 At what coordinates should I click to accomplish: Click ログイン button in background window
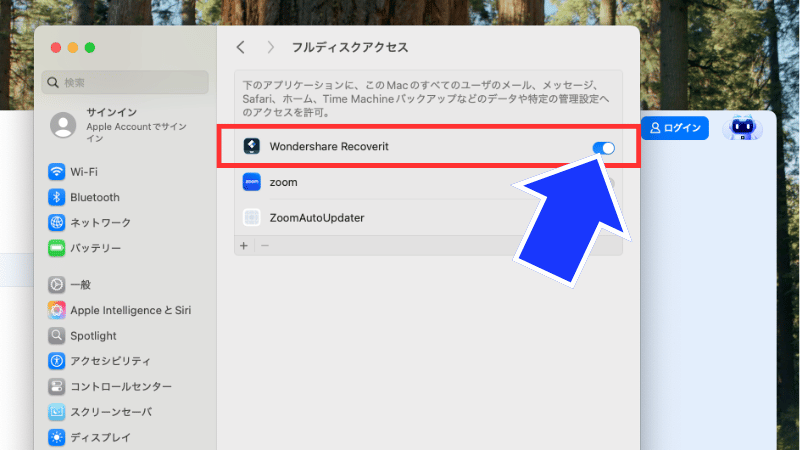point(675,128)
